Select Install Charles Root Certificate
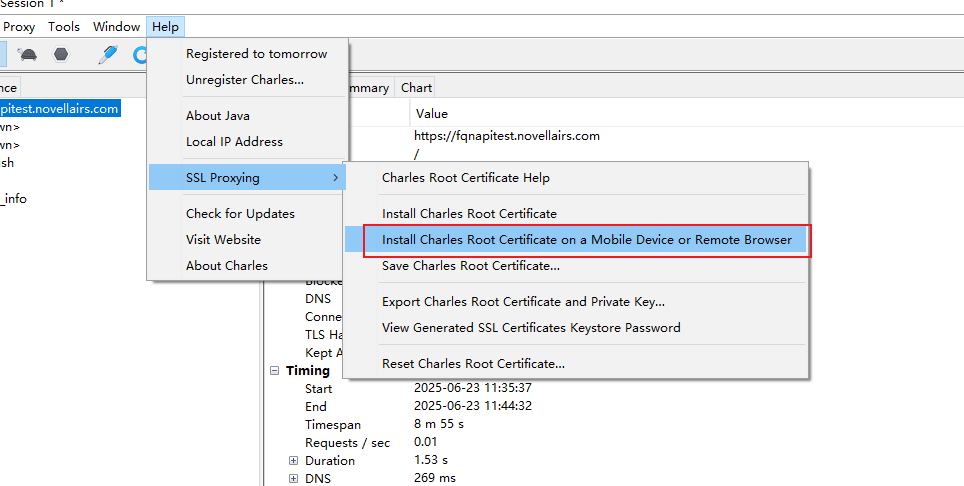Viewport: 964px width, 486px height. (x=469, y=214)
